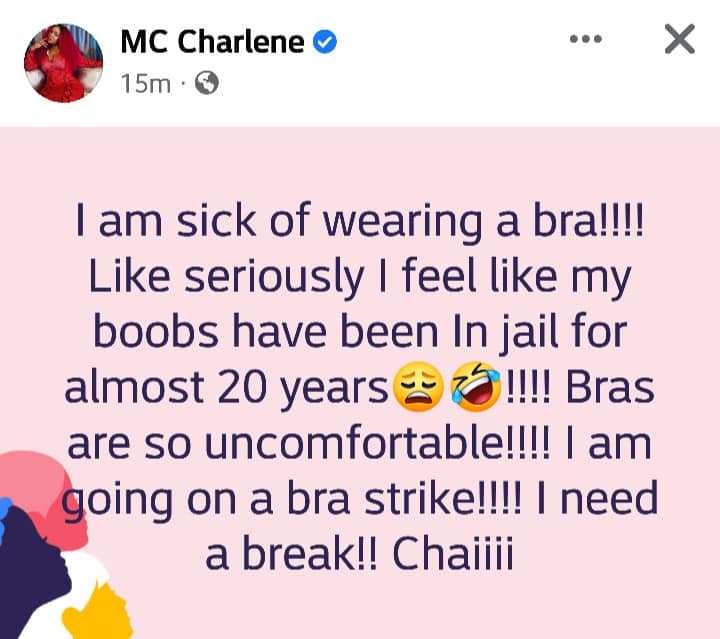Click the blue verified badge
720x639 pixels.
tap(325, 42)
